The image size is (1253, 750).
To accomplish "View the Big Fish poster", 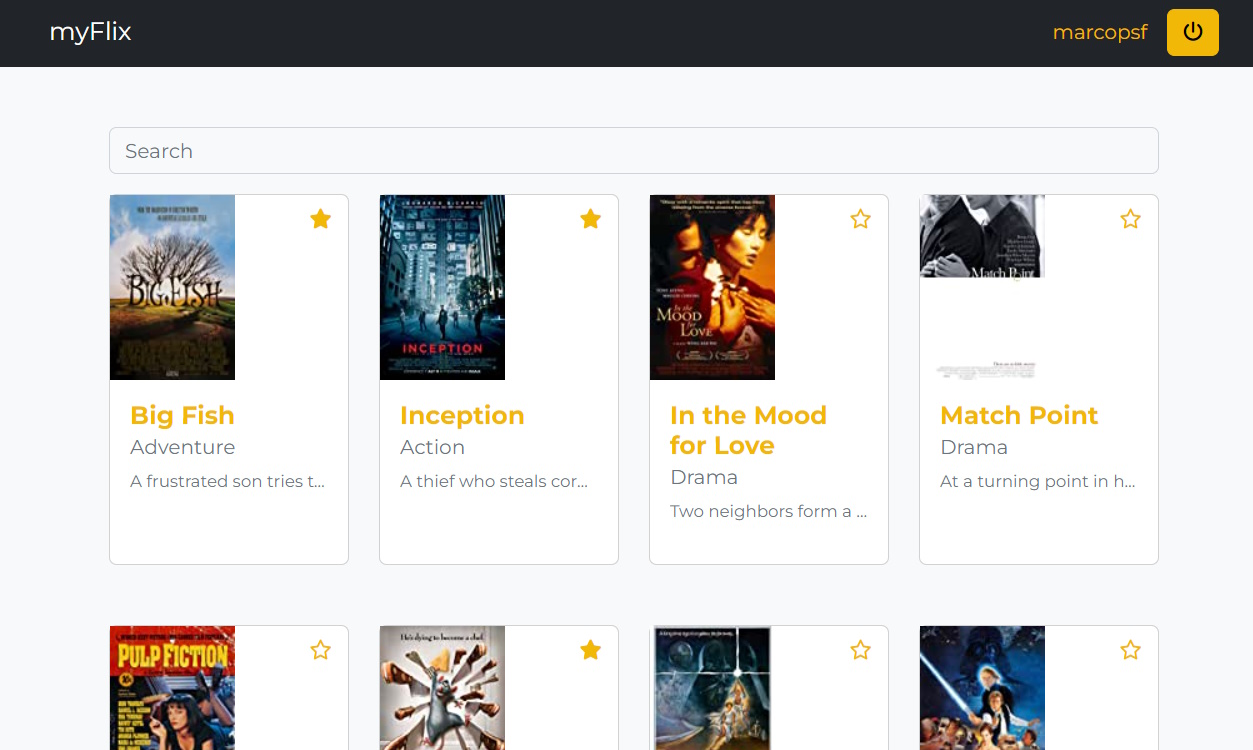I will click(x=172, y=287).
